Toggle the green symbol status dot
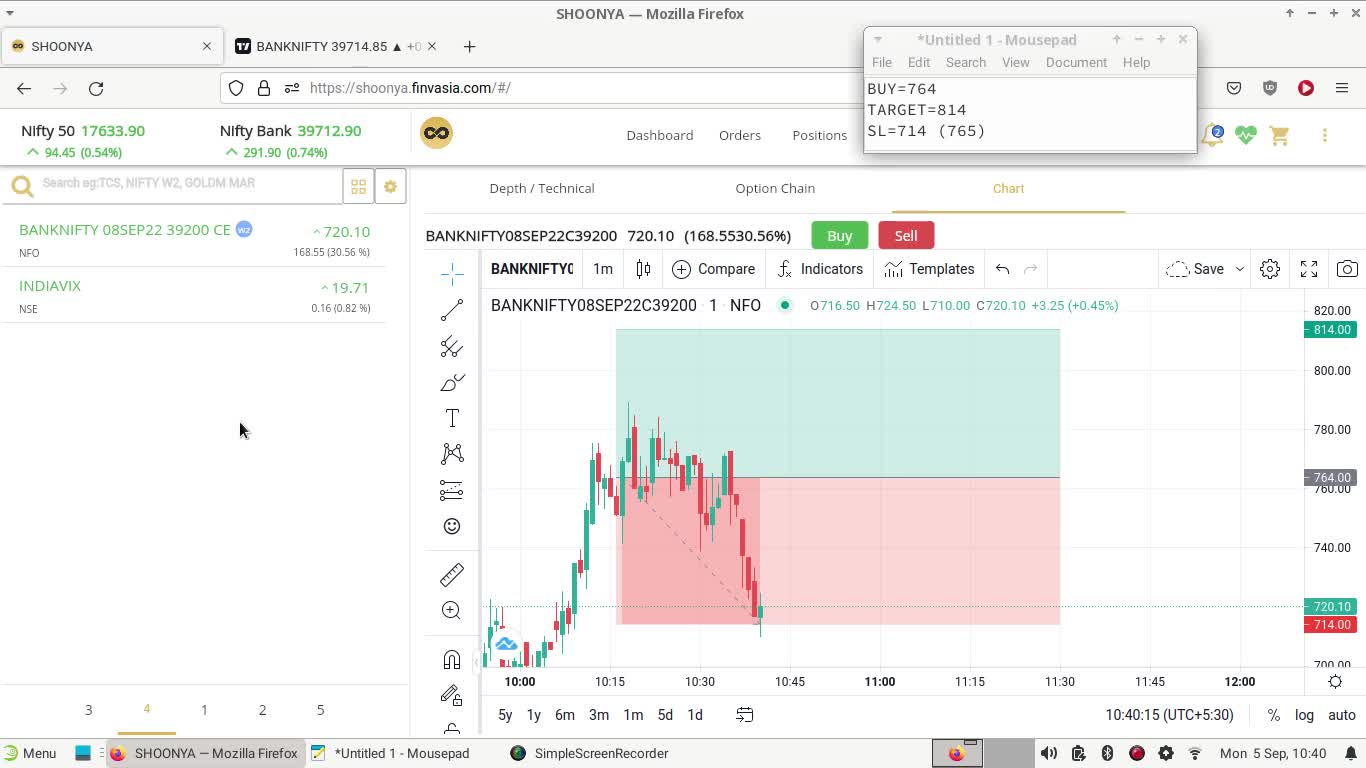 pos(785,306)
